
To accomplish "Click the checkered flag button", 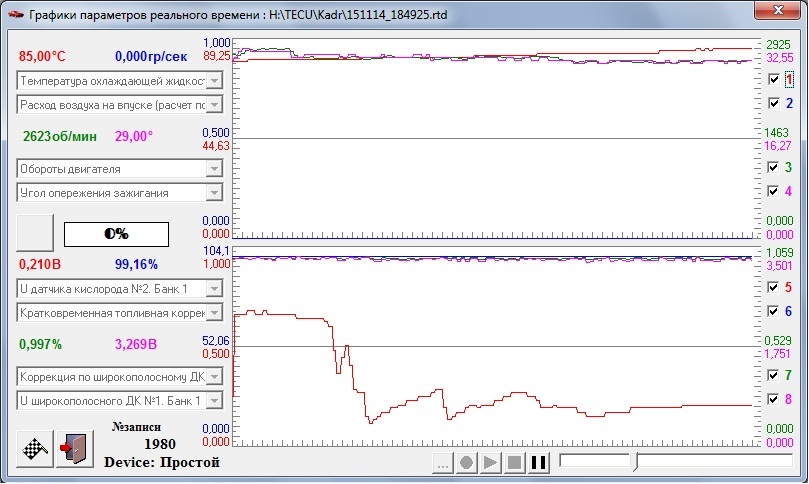I will tap(35, 447).
